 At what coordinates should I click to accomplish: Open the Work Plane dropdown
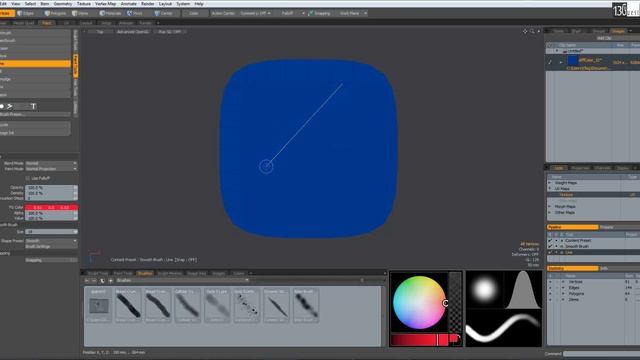pyautogui.click(x=353, y=13)
